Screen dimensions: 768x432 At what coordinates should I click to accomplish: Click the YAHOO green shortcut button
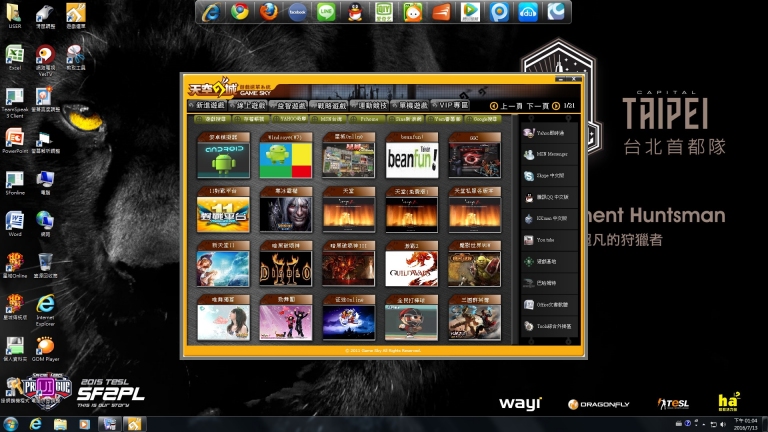click(x=290, y=119)
